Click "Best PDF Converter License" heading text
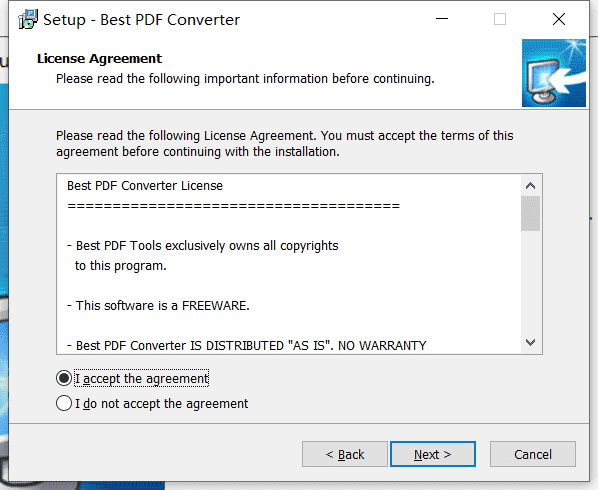Screen dimensions: 598x490 (x=145, y=186)
